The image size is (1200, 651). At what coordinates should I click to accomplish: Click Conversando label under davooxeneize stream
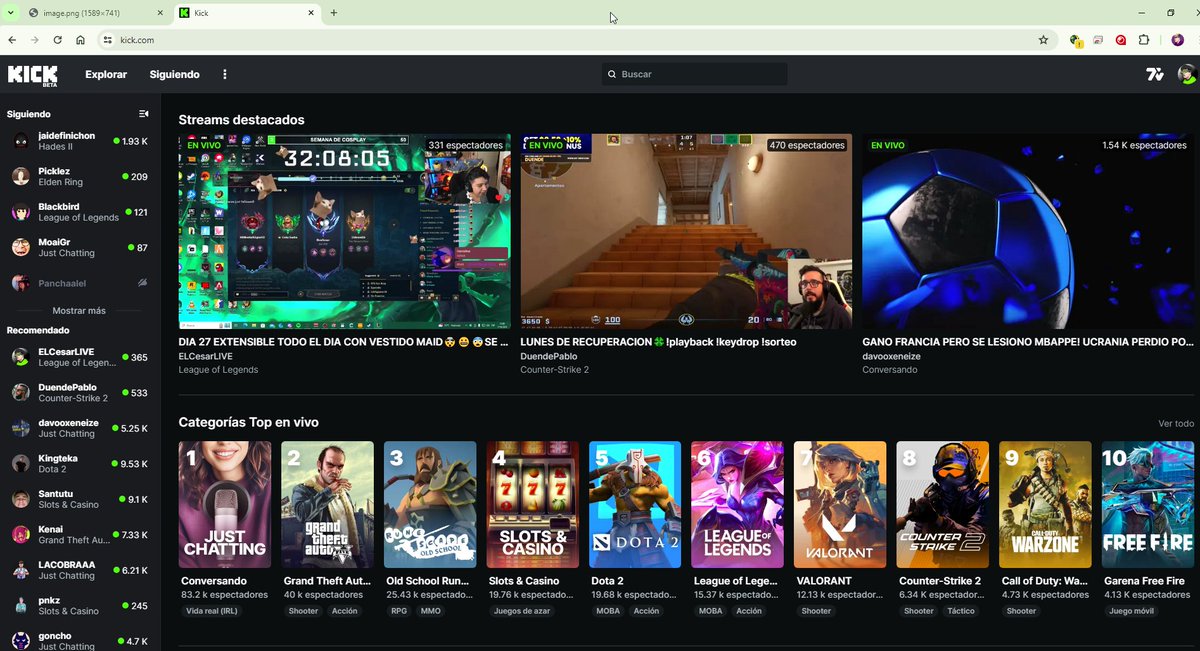point(890,370)
